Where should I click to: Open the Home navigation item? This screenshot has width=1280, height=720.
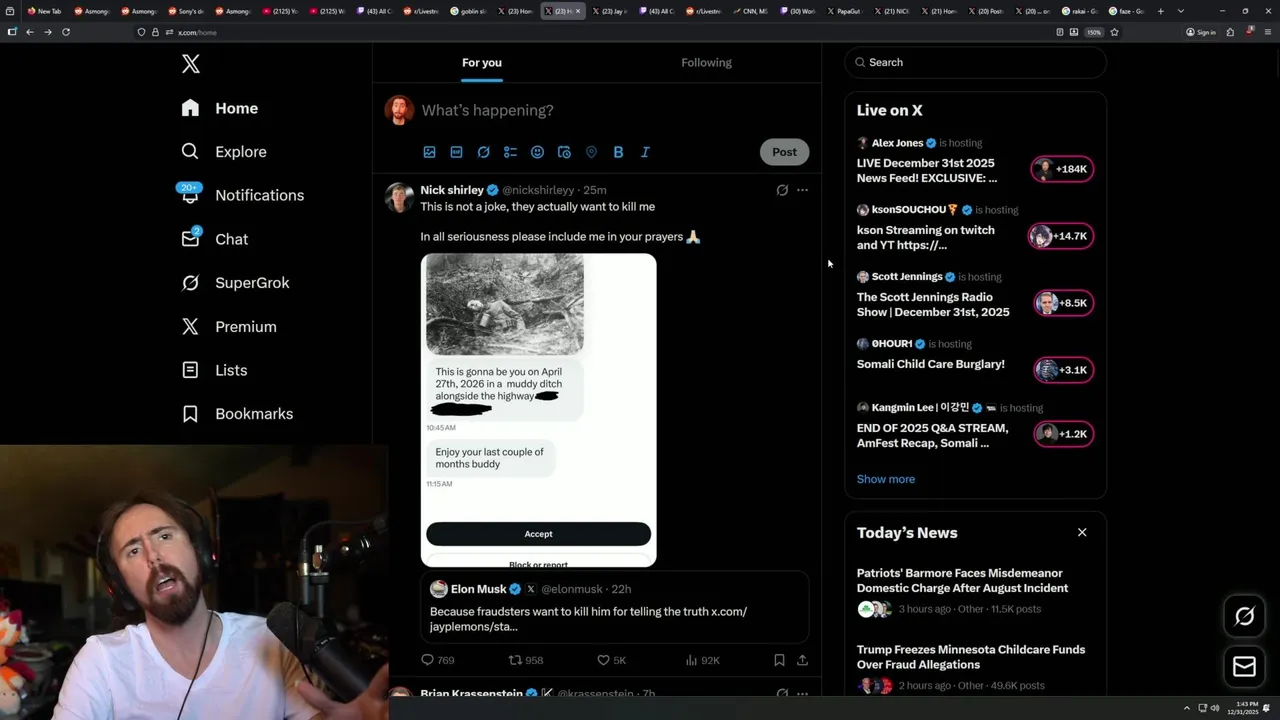pyautogui.click(x=219, y=108)
